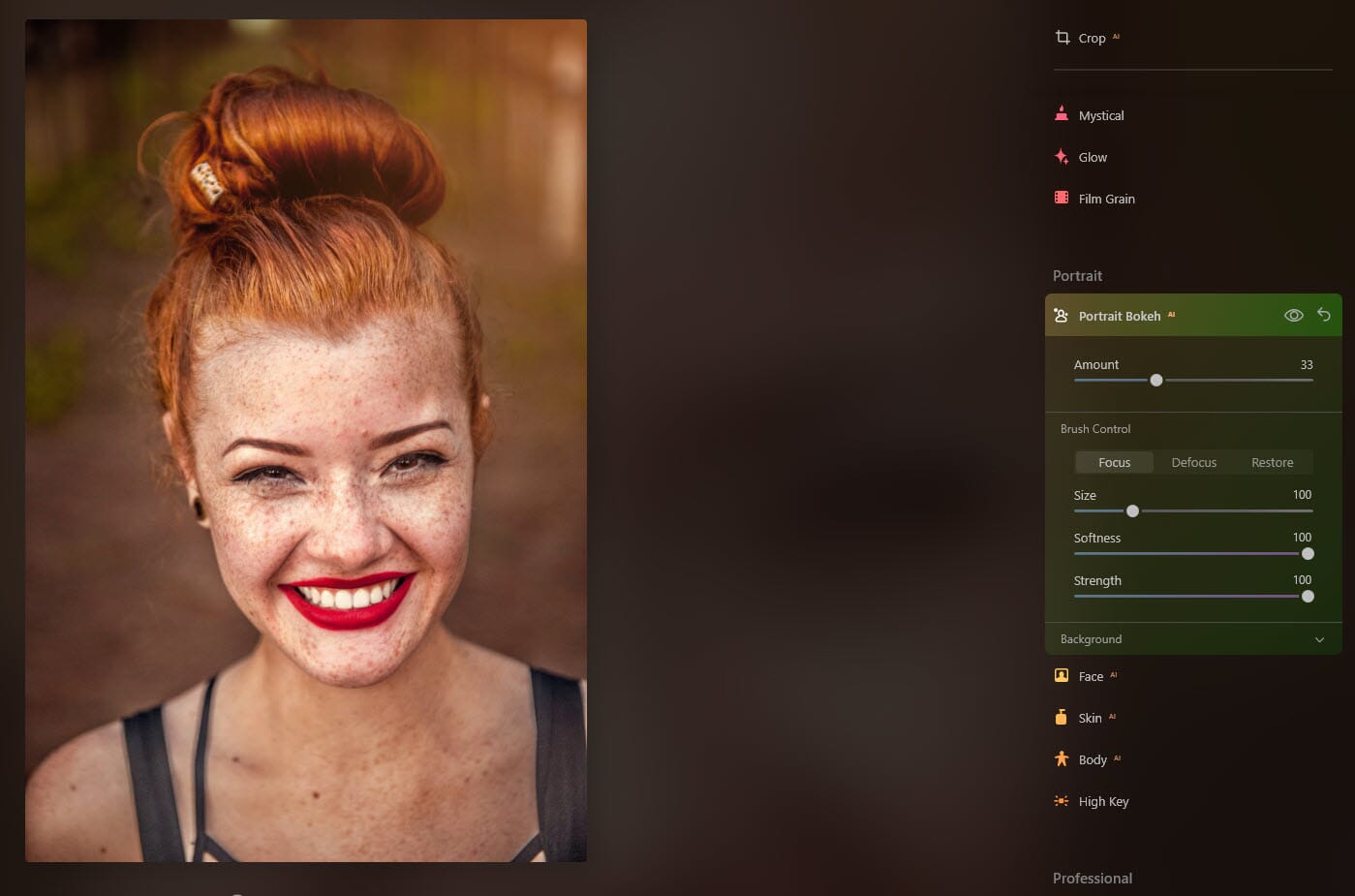1355x896 pixels.
Task: Open the High Key tool
Action: pyautogui.click(x=1103, y=802)
